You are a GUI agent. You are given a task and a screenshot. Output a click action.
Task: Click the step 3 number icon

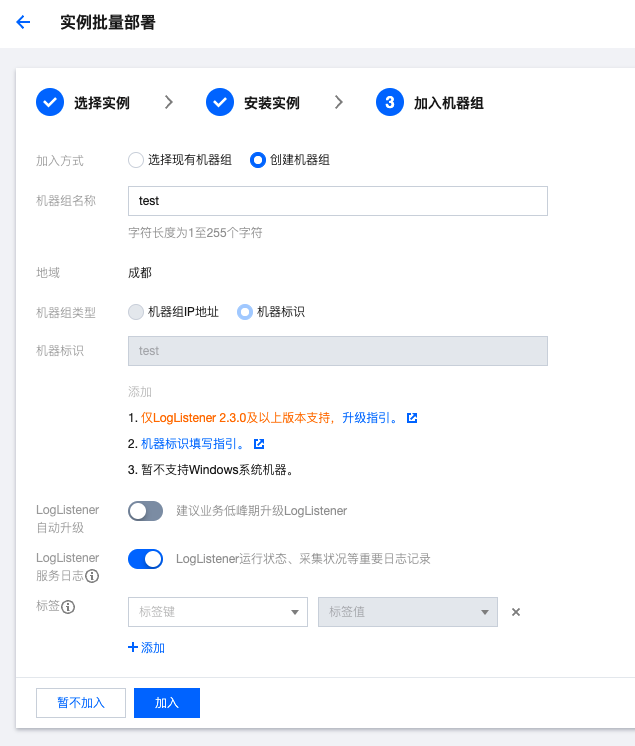390,102
